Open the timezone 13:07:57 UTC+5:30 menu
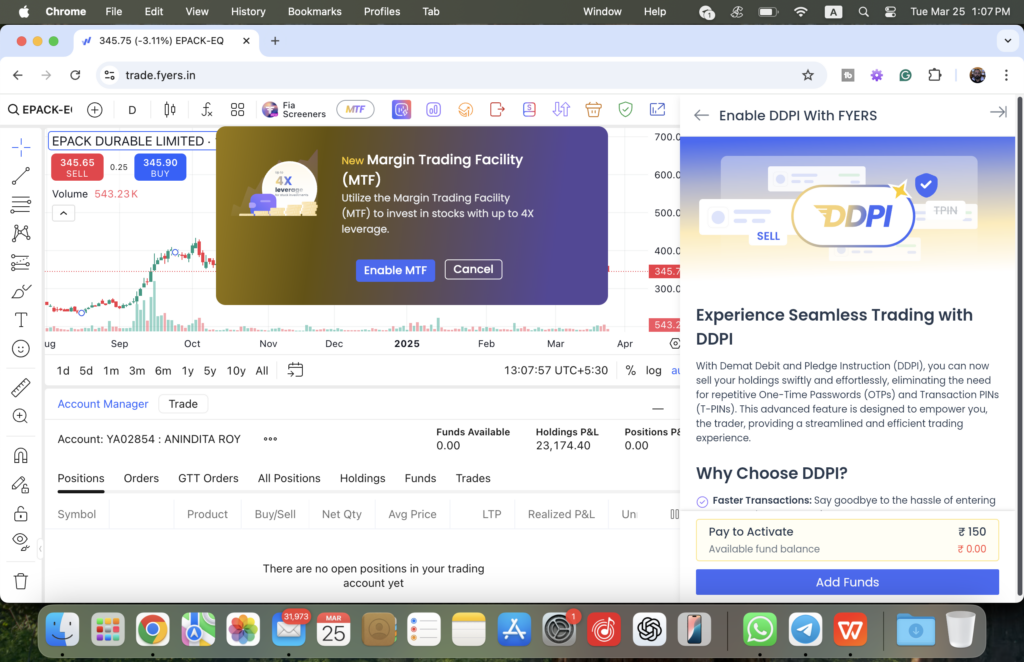Viewport: 1024px width, 662px height. tap(556, 370)
